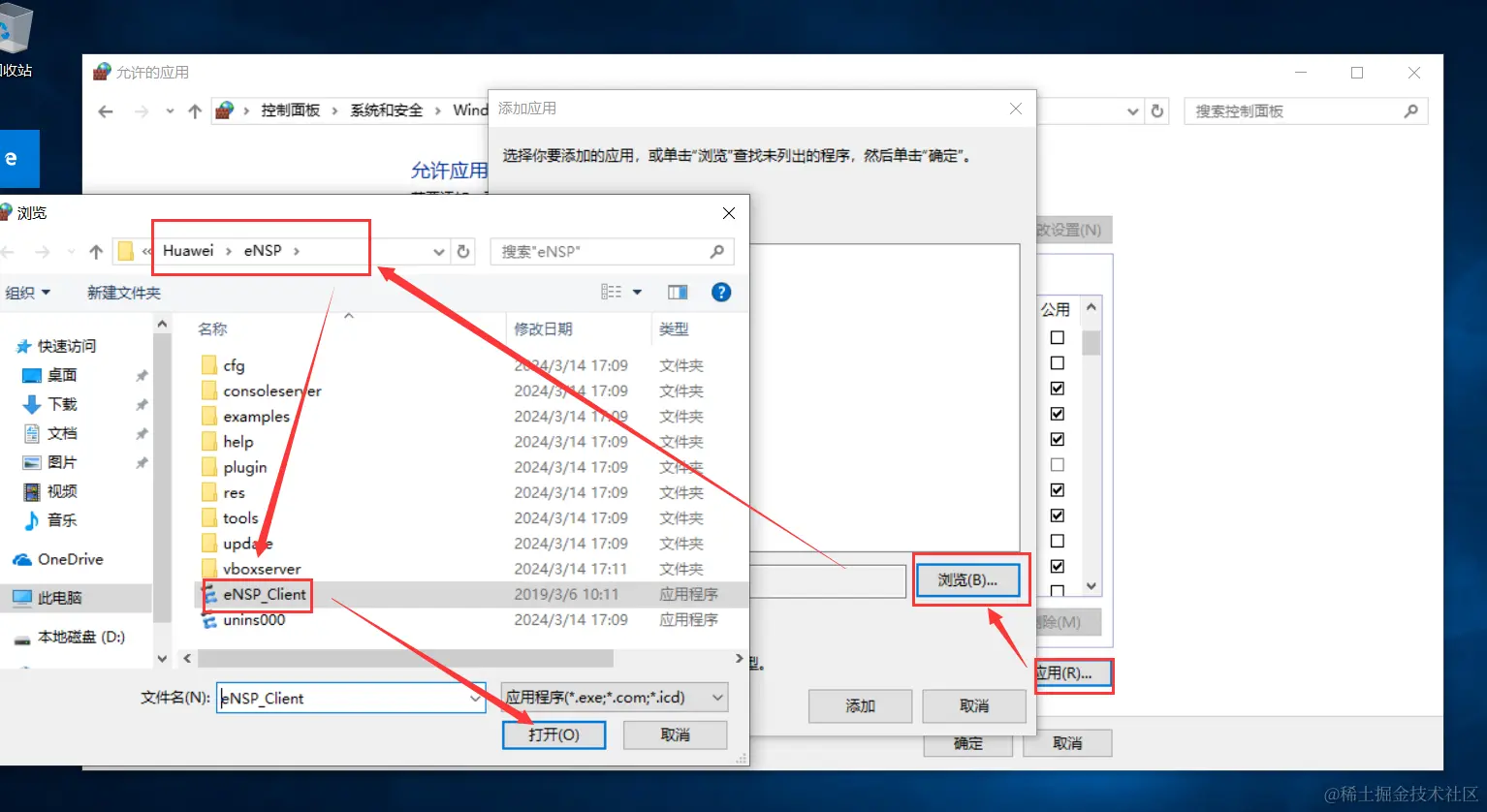Viewport: 1487px width, 812px height.
Task: Open the Organize menu dropdown
Action: pos(27,293)
